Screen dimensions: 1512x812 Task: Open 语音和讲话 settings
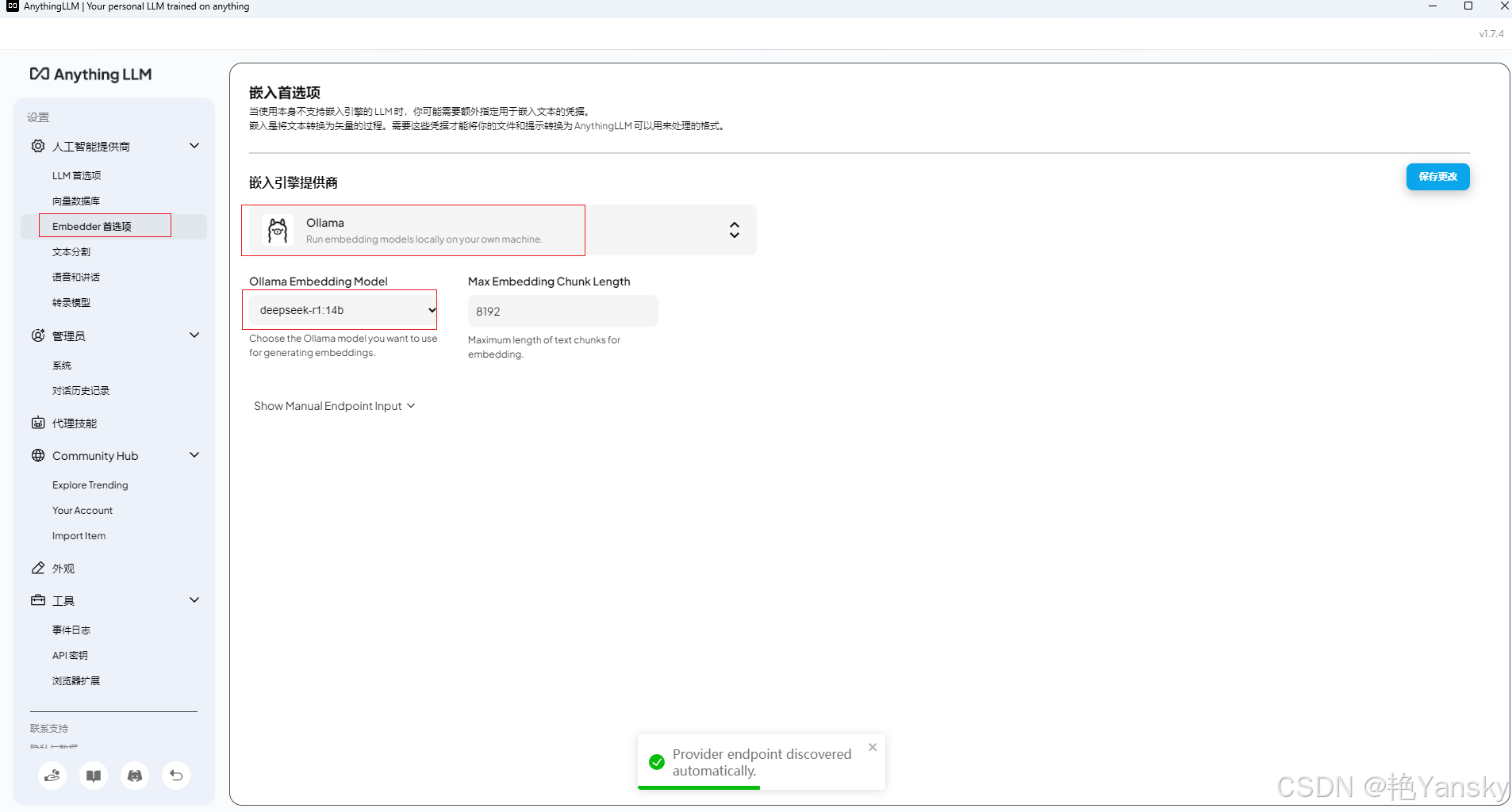tap(76, 277)
